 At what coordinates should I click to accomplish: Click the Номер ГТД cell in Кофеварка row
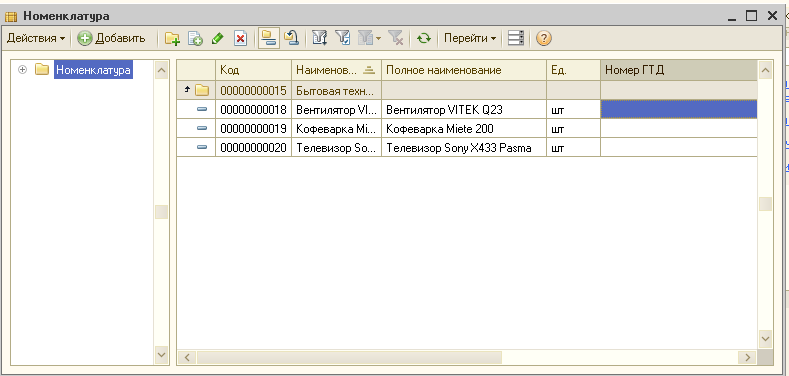pyautogui.click(x=679, y=129)
